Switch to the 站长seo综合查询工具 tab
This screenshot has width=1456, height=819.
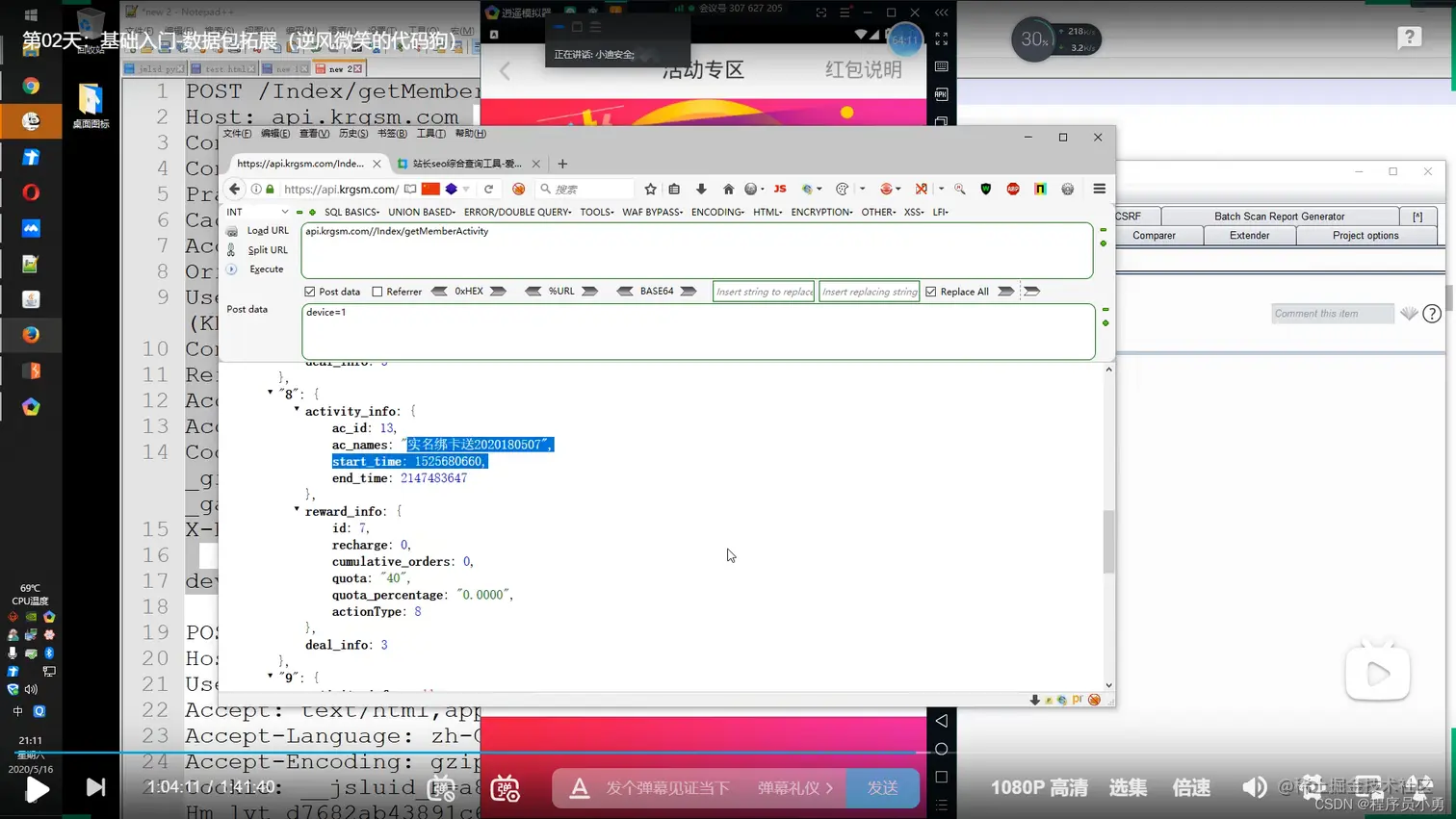[467, 164]
